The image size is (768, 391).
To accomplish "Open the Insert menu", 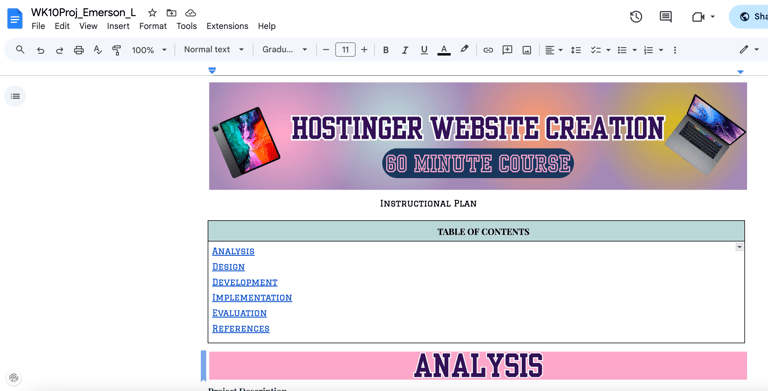I will coord(119,26).
